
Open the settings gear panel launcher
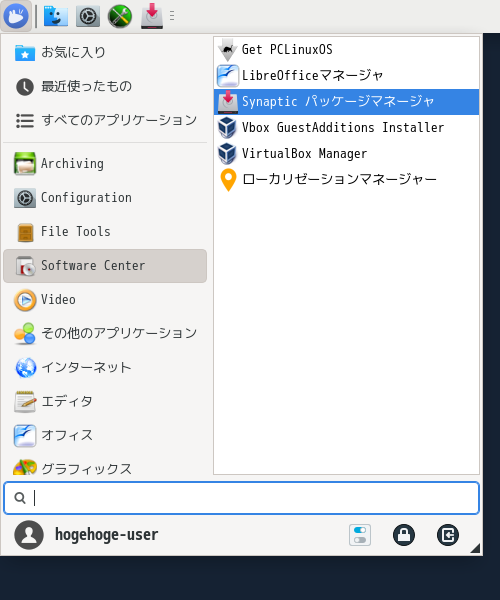[x=88, y=16]
